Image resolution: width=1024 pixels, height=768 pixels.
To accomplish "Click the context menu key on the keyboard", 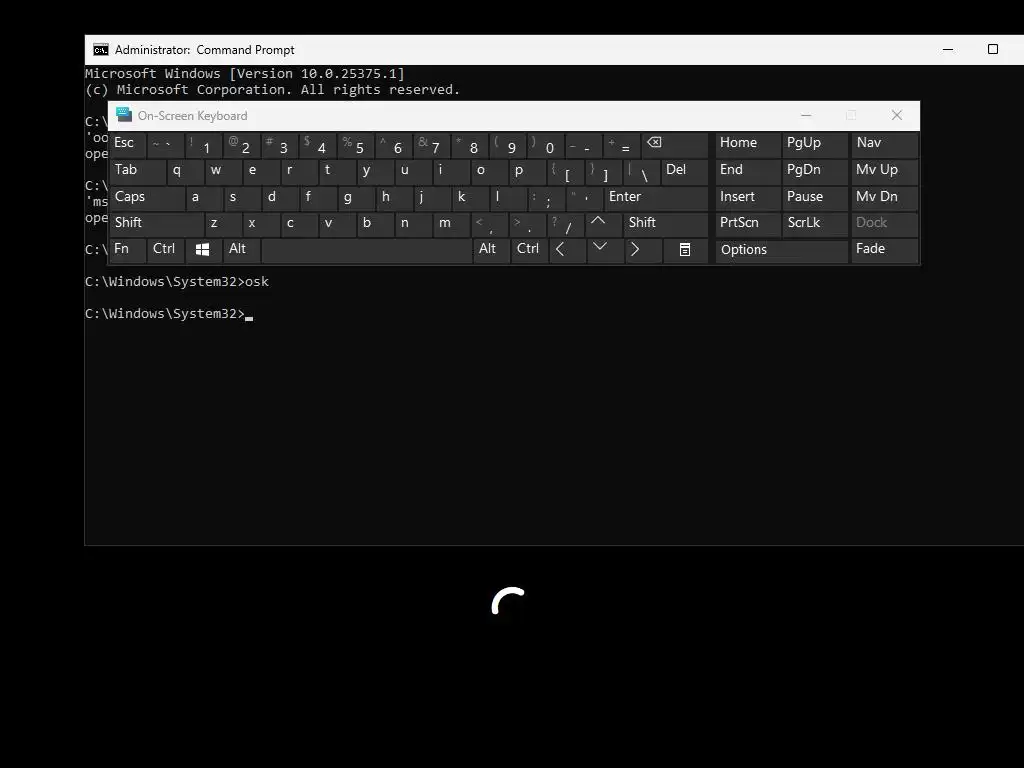I will pos(685,250).
